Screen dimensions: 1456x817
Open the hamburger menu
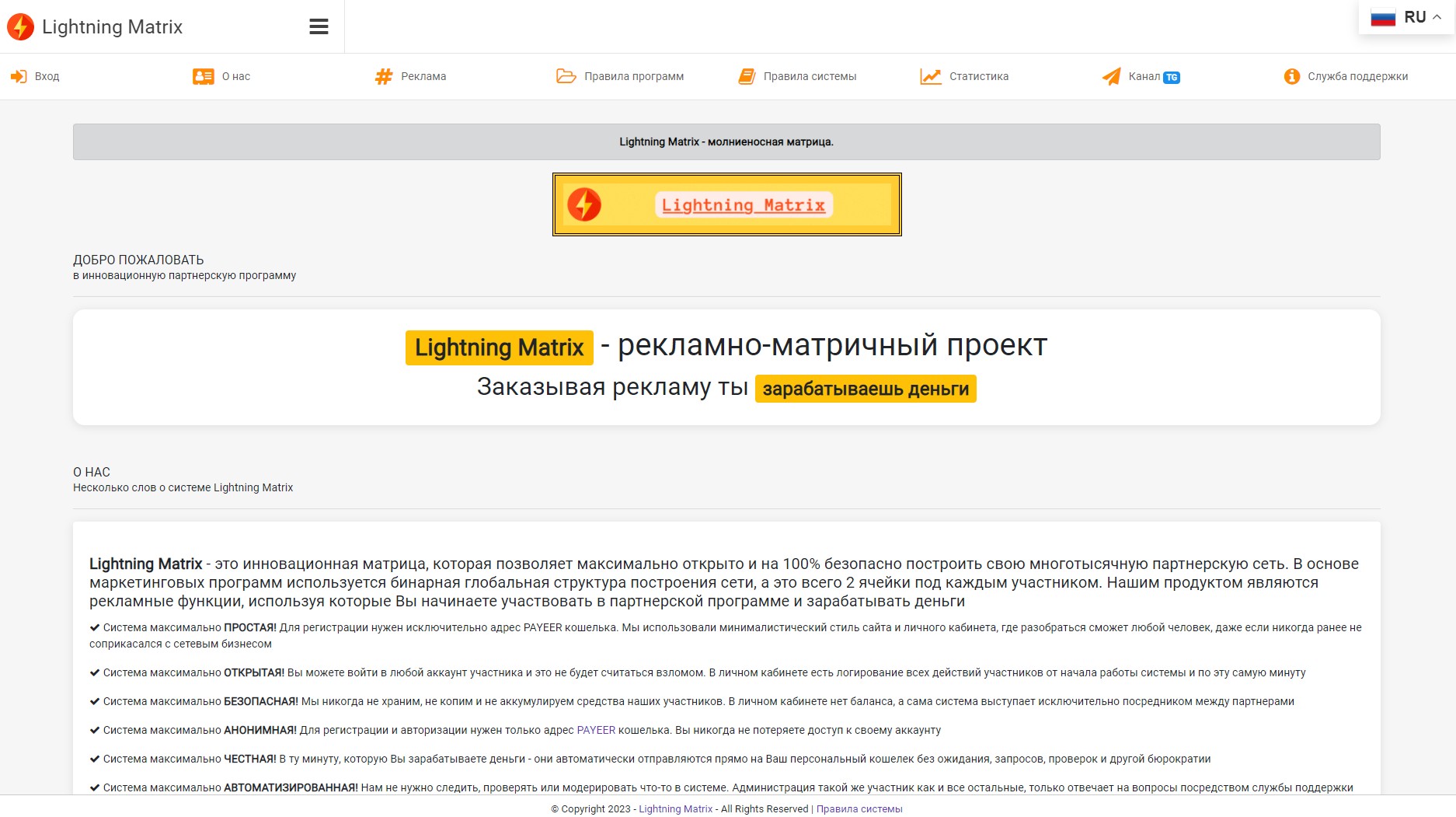click(x=319, y=26)
